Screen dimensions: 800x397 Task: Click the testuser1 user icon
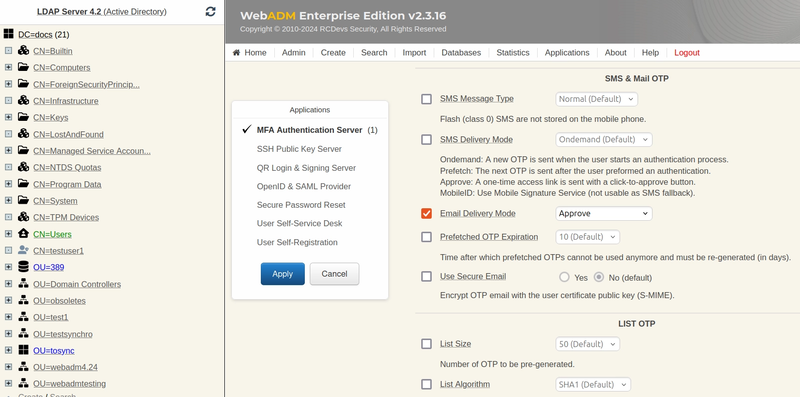point(23,251)
